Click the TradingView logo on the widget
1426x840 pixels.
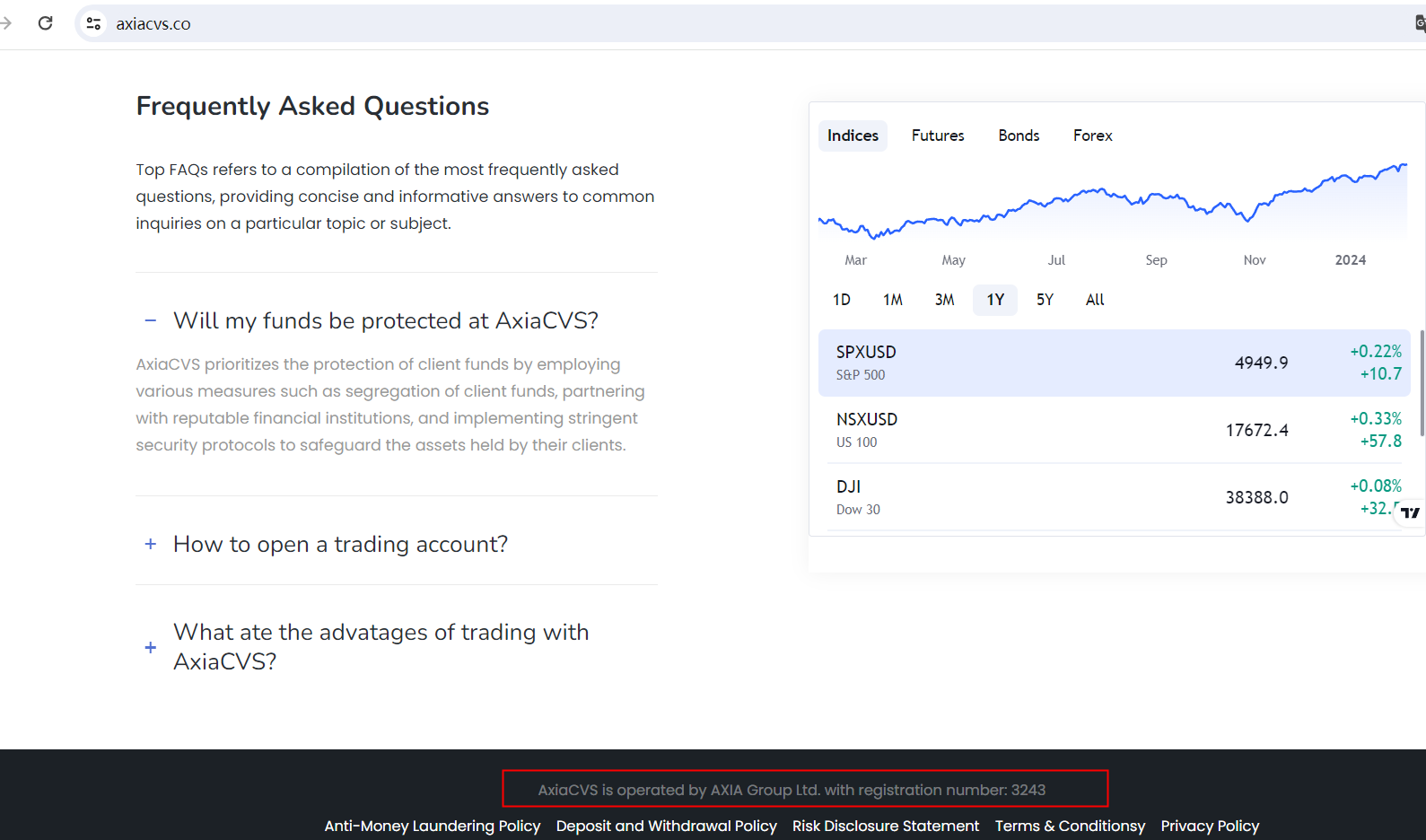(1411, 512)
